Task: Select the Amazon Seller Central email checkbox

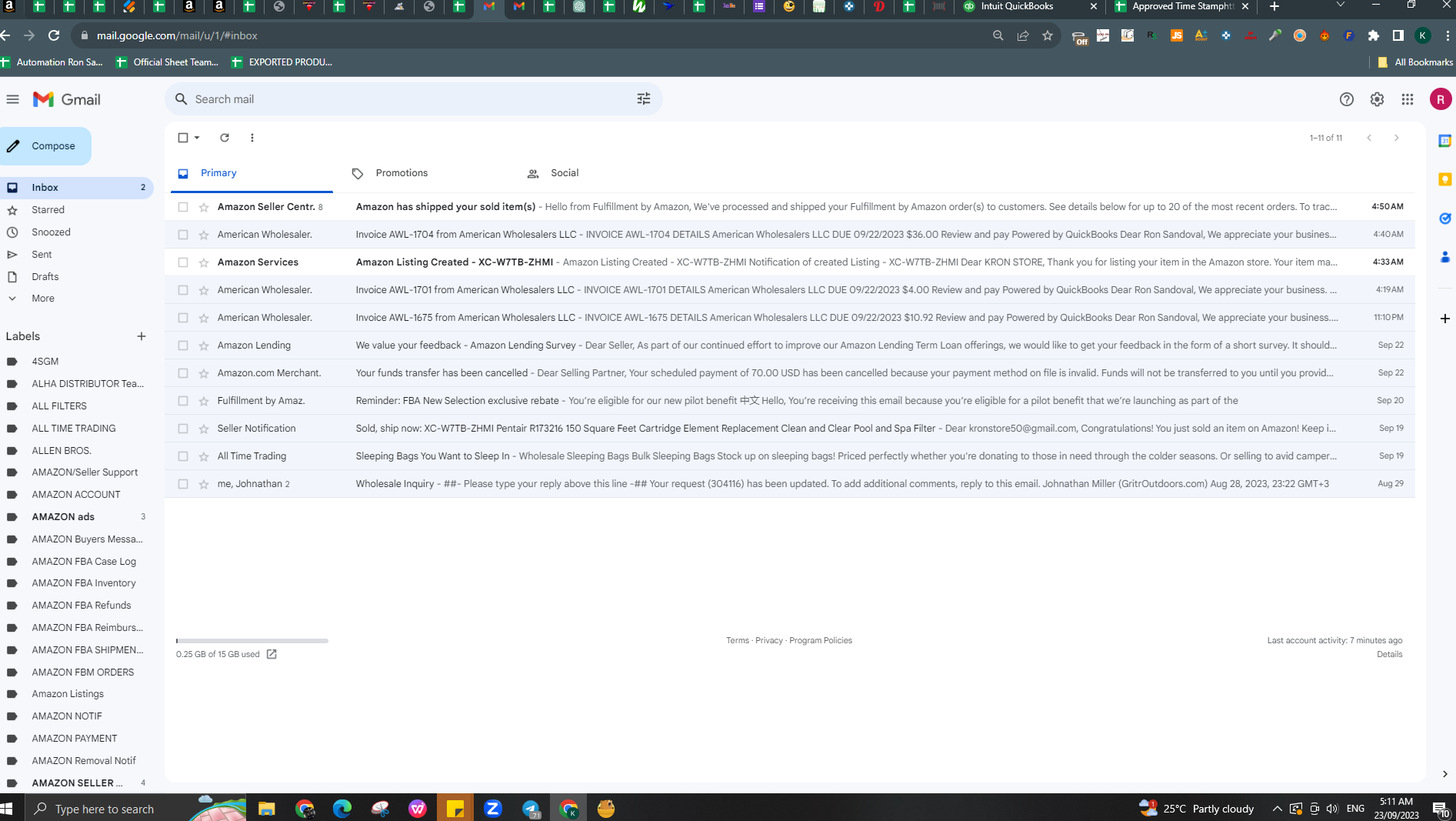Action: coord(183,207)
